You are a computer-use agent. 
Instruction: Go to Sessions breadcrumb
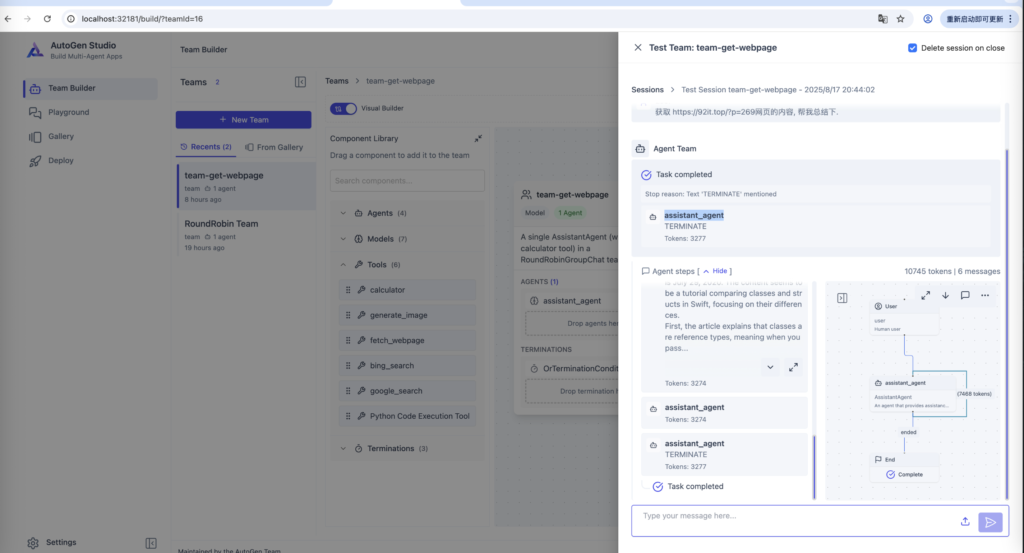647,90
